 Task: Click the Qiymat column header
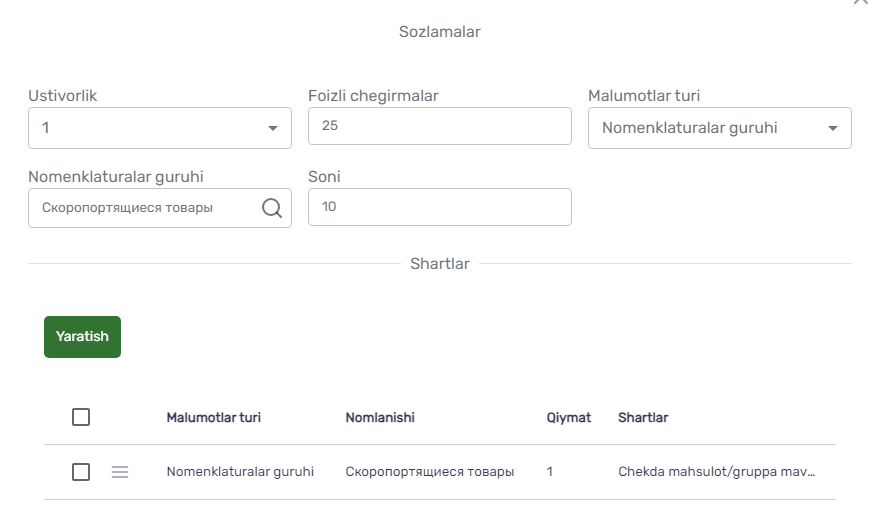(x=569, y=417)
